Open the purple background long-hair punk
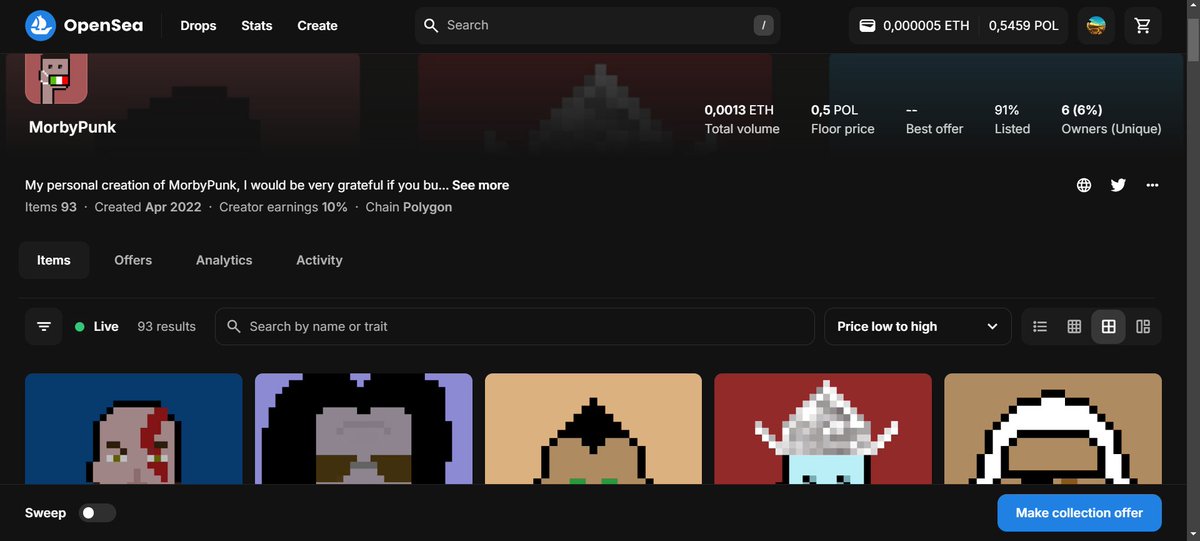Viewport: 1200px width, 541px height. click(364, 429)
